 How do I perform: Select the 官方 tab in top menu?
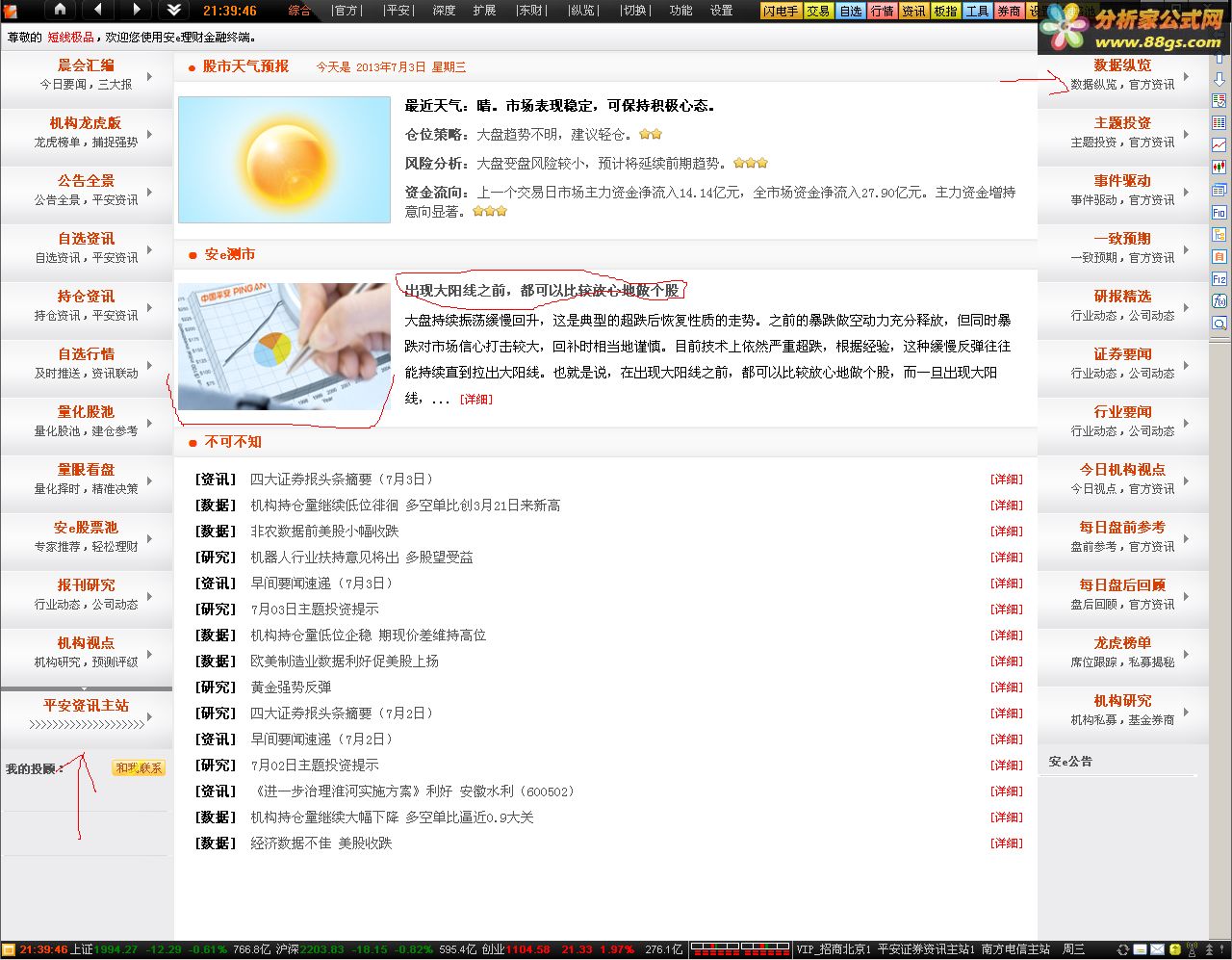(x=346, y=11)
